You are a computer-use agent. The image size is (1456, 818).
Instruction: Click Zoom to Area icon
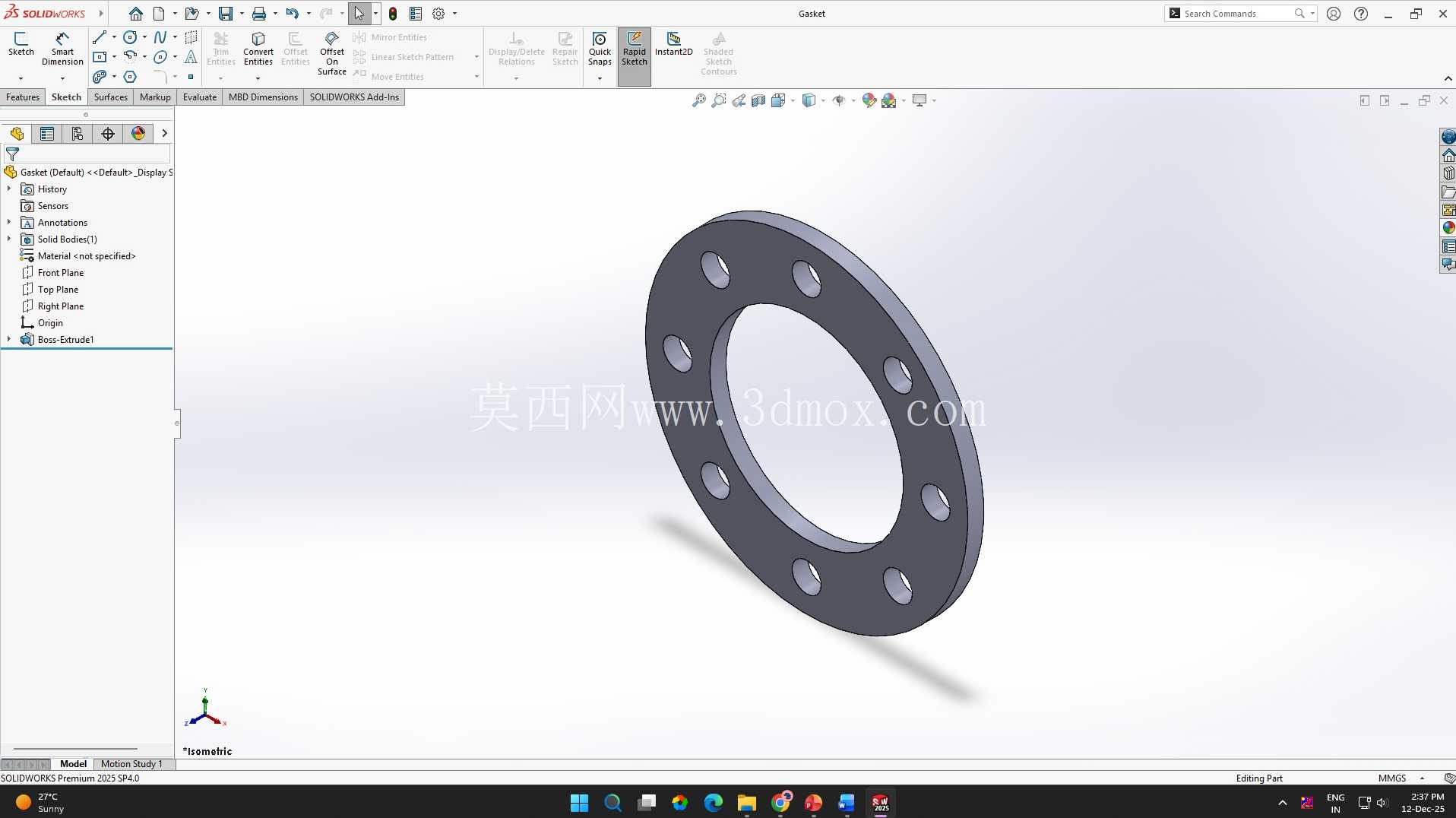(x=718, y=100)
